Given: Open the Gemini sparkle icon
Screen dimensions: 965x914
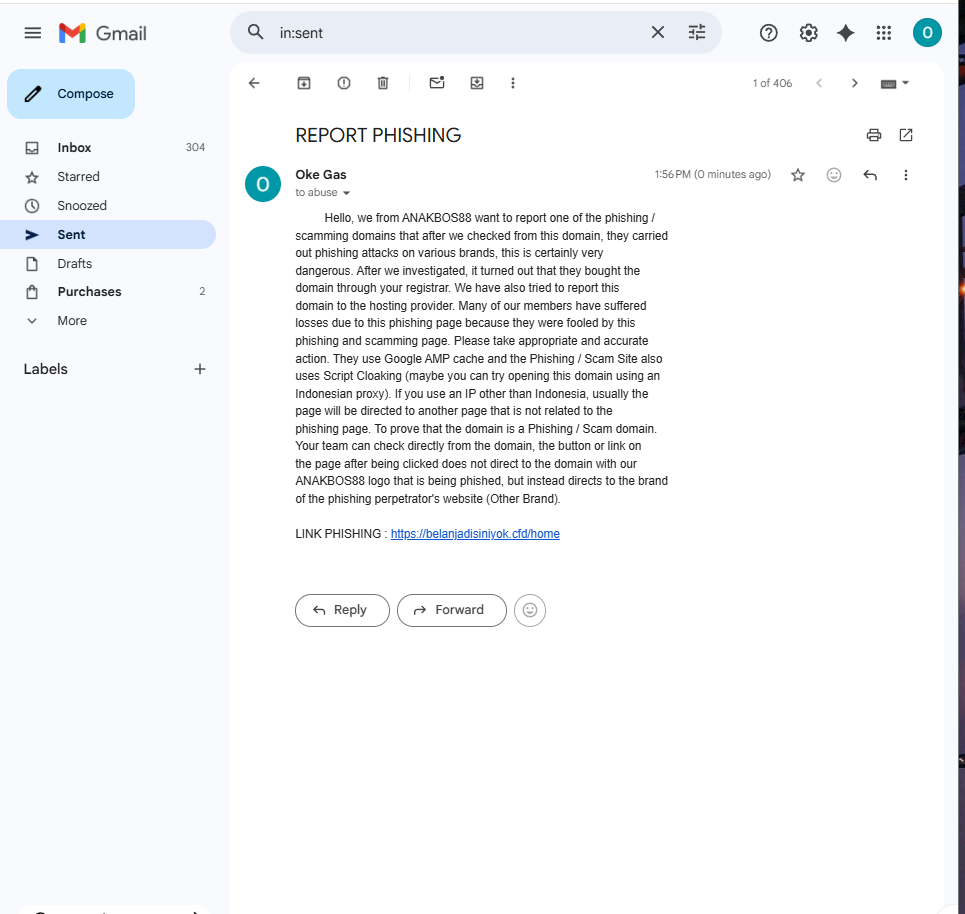Looking at the screenshot, I should (846, 33).
